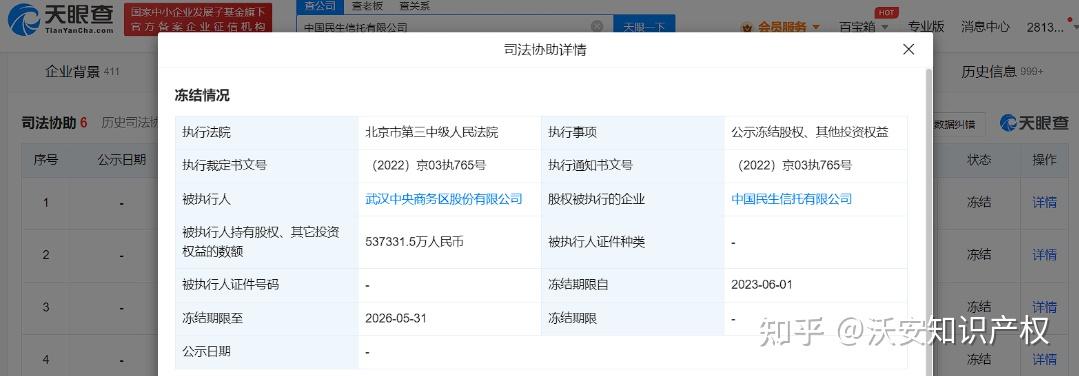Click the 天眼一下 search button
The image size is (1079, 376).
coord(644,26)
